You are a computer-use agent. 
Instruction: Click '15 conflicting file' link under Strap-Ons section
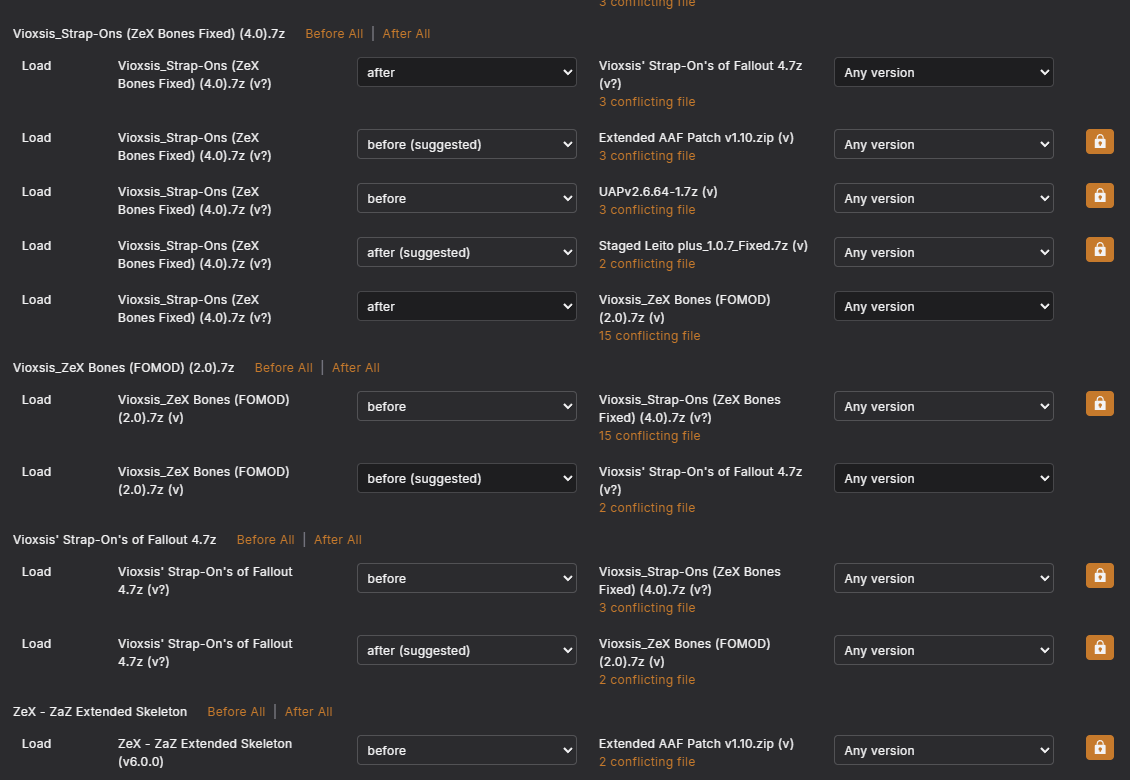(x=649, y=336)
